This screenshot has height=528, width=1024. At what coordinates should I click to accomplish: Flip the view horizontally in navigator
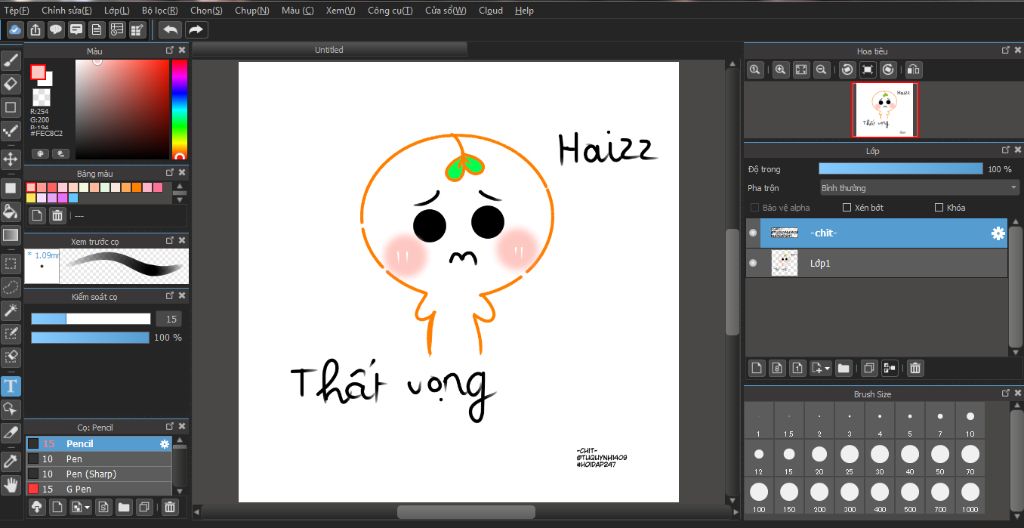coord(914,70)
